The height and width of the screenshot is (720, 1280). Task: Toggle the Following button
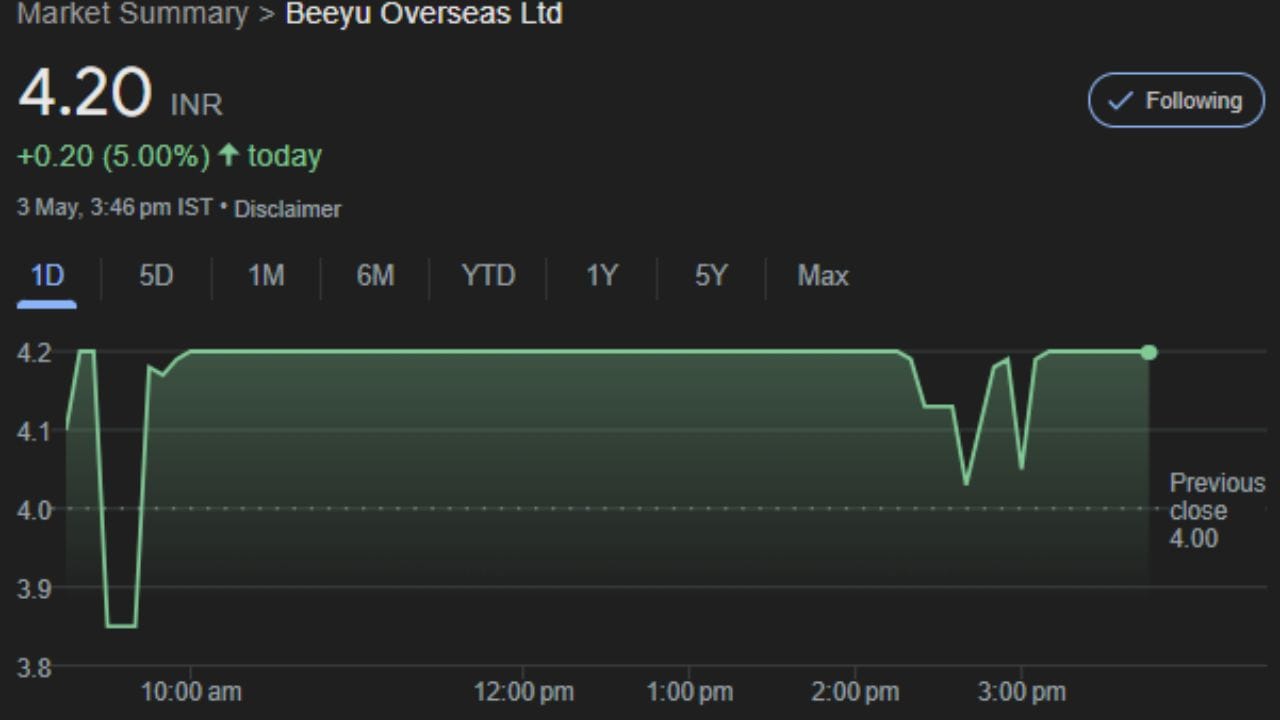coord(1176,100)
